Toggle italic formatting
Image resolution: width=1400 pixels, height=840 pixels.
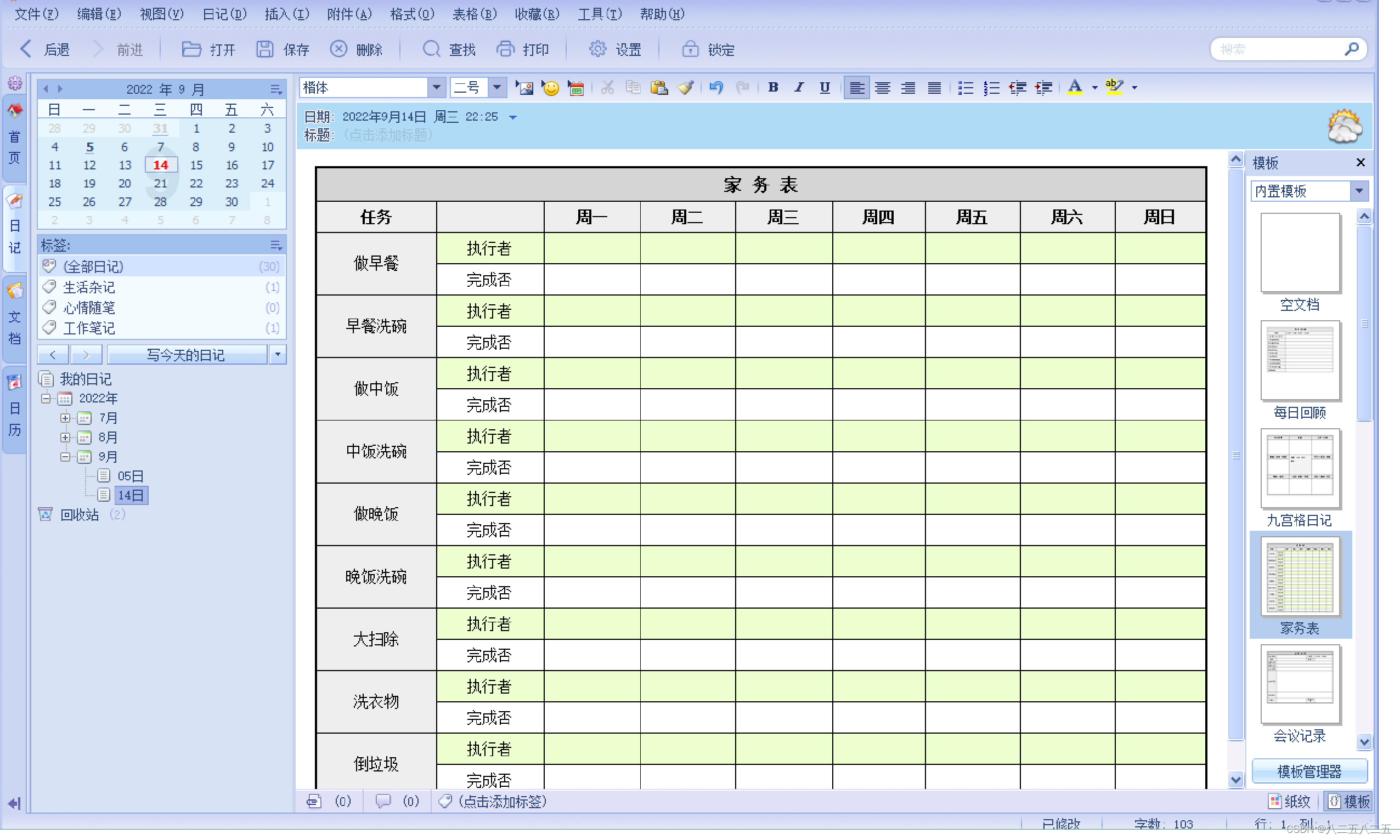799,88
